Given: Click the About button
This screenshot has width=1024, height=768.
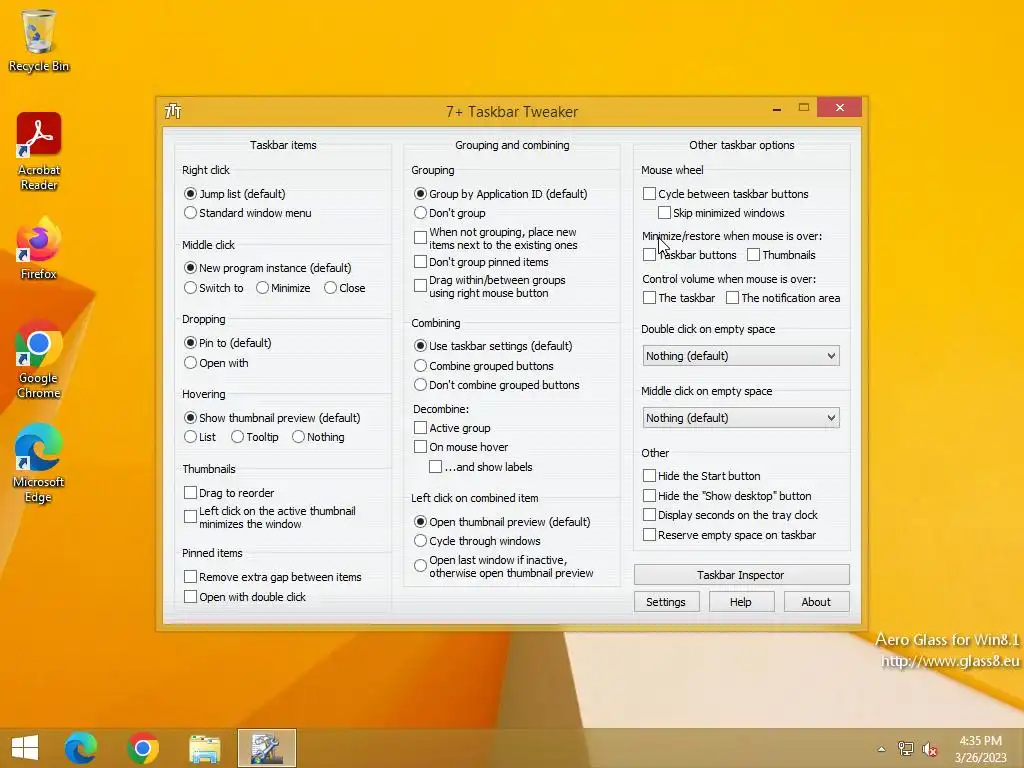Looking at the screenshot, I should tap(816, 602).
